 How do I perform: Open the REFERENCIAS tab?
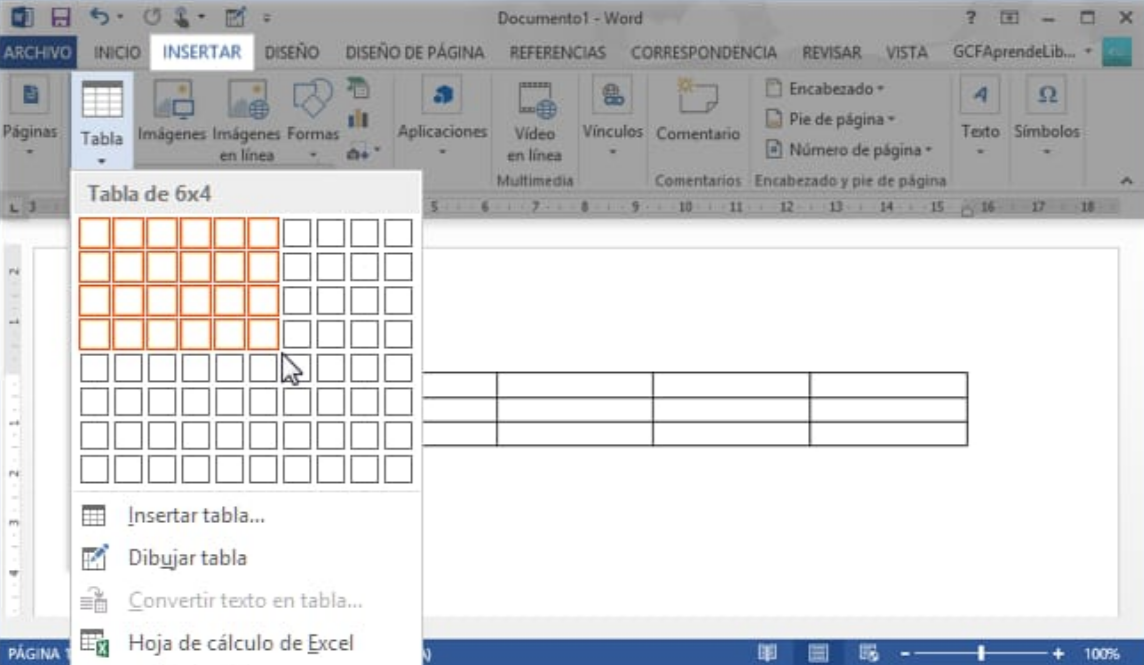click(557, 52)
